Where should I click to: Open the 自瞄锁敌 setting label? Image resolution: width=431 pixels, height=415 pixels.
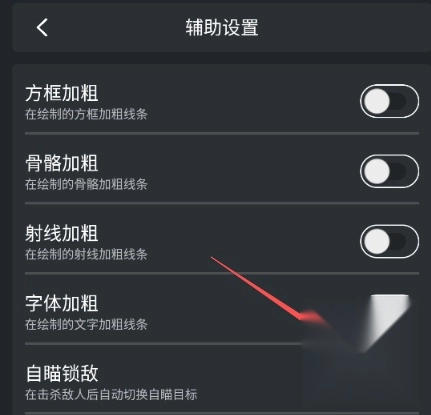62,373
